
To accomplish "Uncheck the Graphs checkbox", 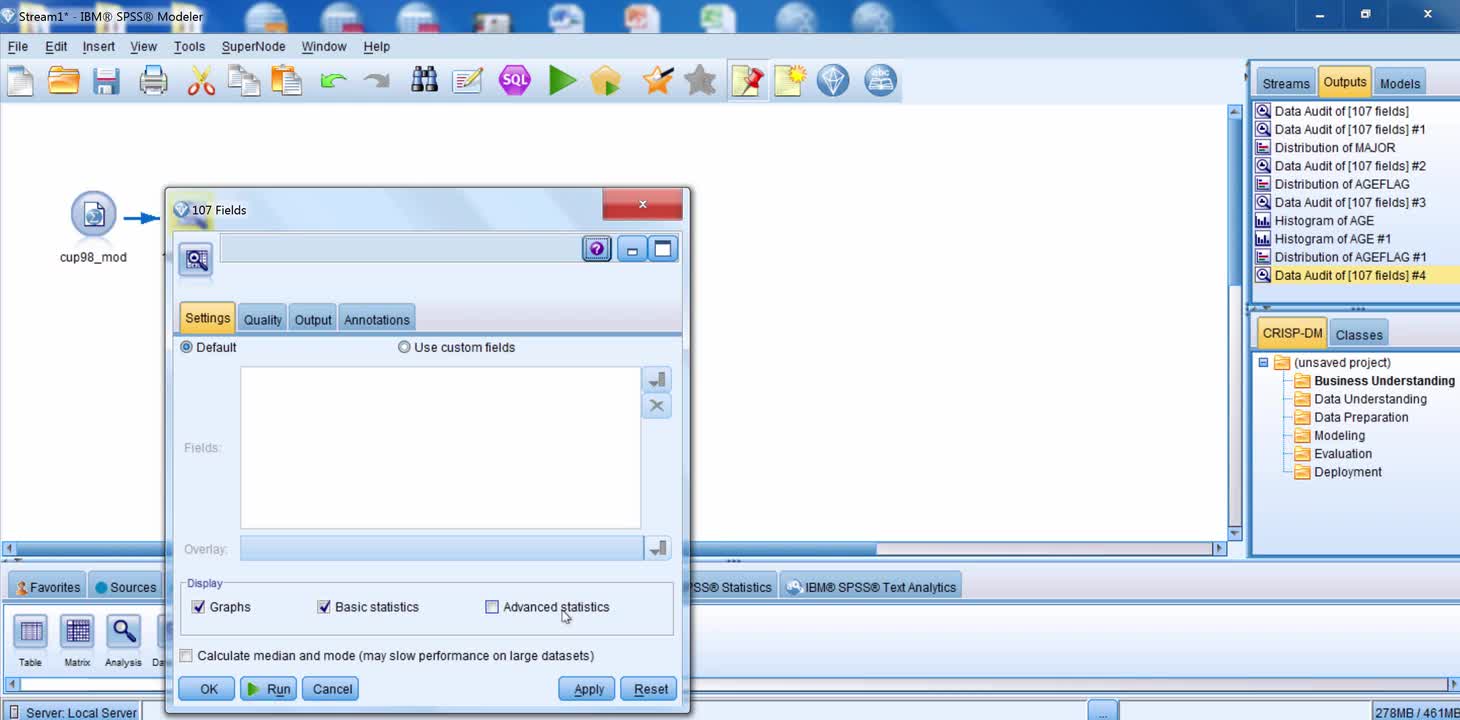I will 198,607.
